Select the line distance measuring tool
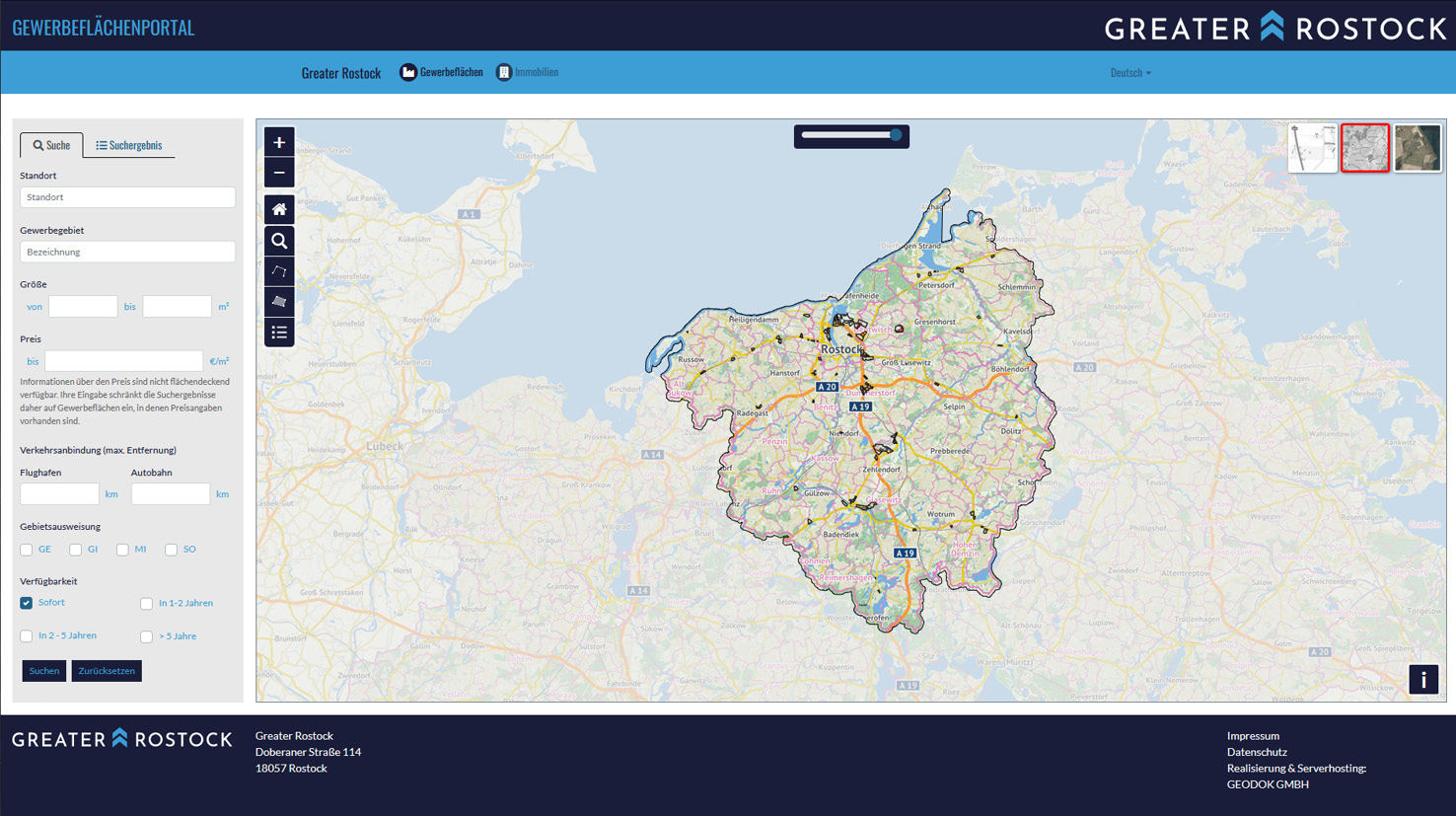Viewport: 1456px width, 816px height. [x=279, y=271]
